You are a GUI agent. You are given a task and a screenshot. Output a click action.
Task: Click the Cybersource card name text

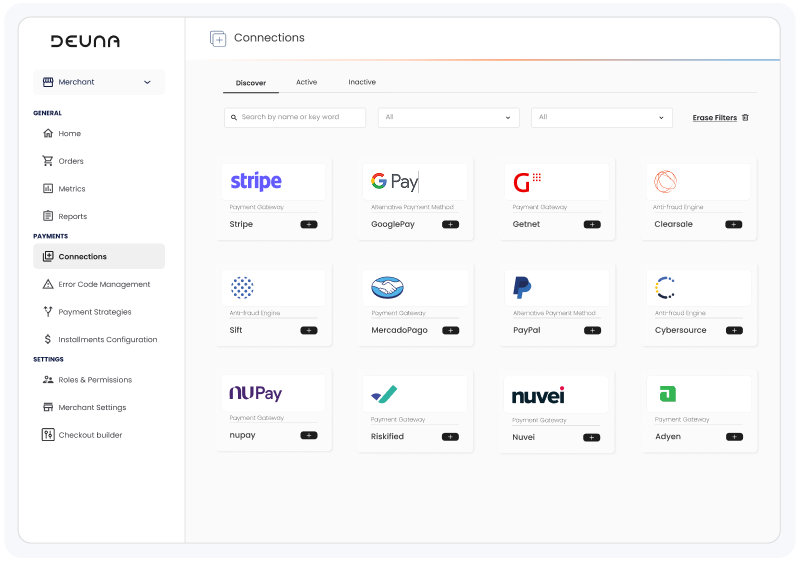(680, 330)
